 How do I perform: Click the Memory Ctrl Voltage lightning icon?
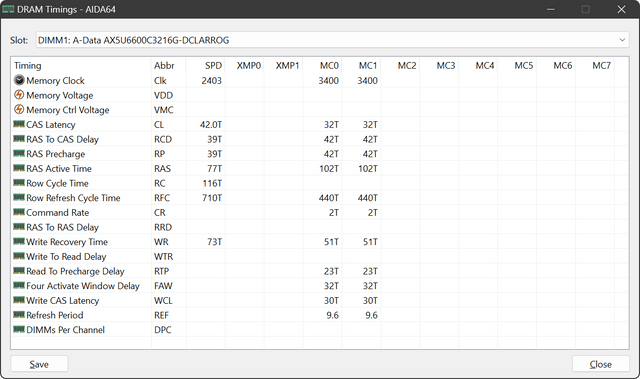(19, 109)
